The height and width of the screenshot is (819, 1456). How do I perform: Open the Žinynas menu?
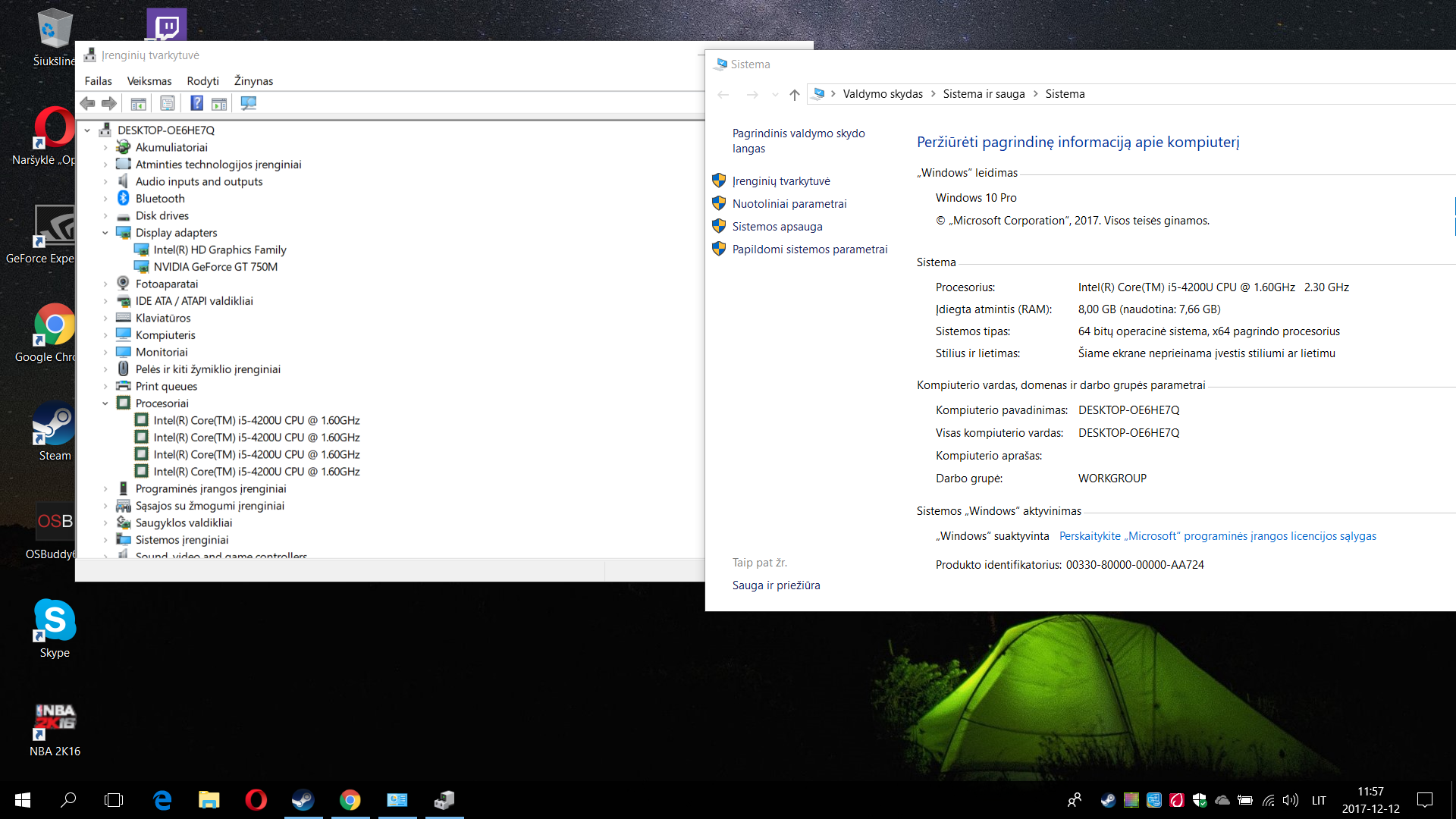coord(253,81)
